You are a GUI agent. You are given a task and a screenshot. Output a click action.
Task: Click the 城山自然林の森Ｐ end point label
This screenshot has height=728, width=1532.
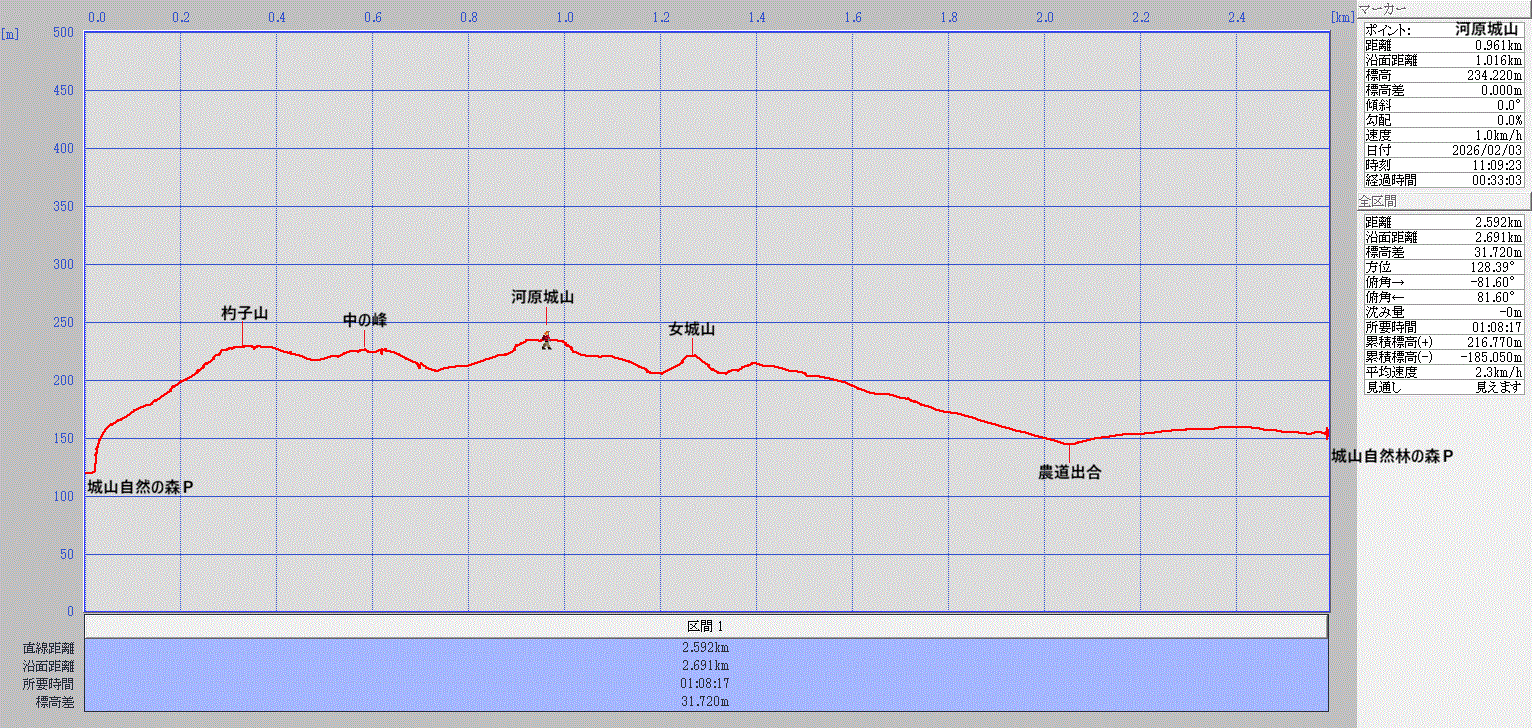click(1391, 456)
